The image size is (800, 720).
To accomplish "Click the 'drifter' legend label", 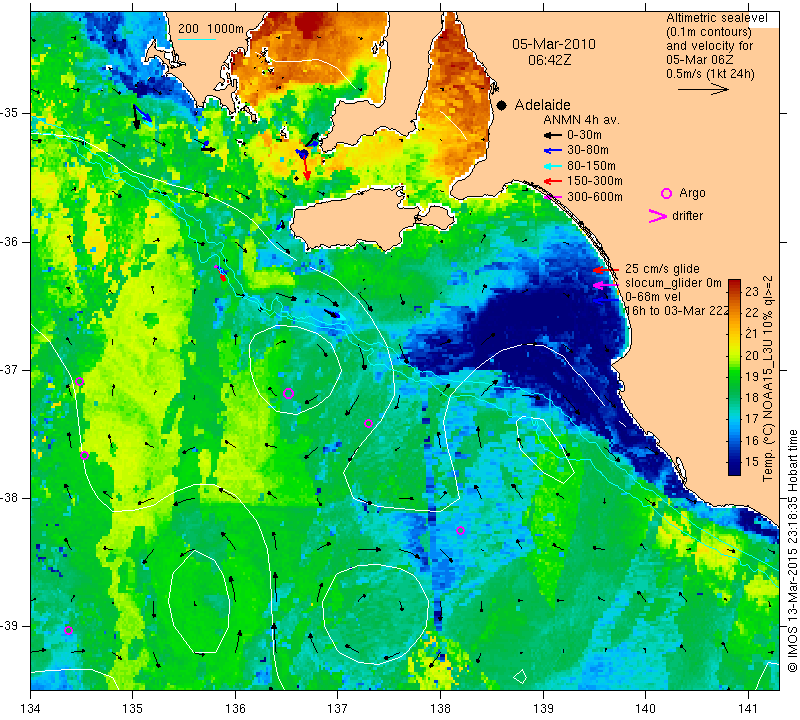I will [x=687, y=216].
